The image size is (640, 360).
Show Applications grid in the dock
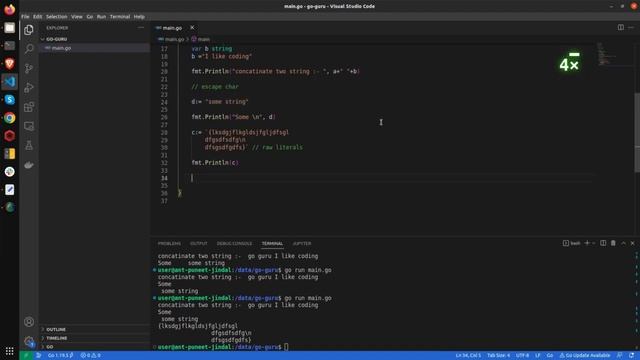tap(9, 351)
